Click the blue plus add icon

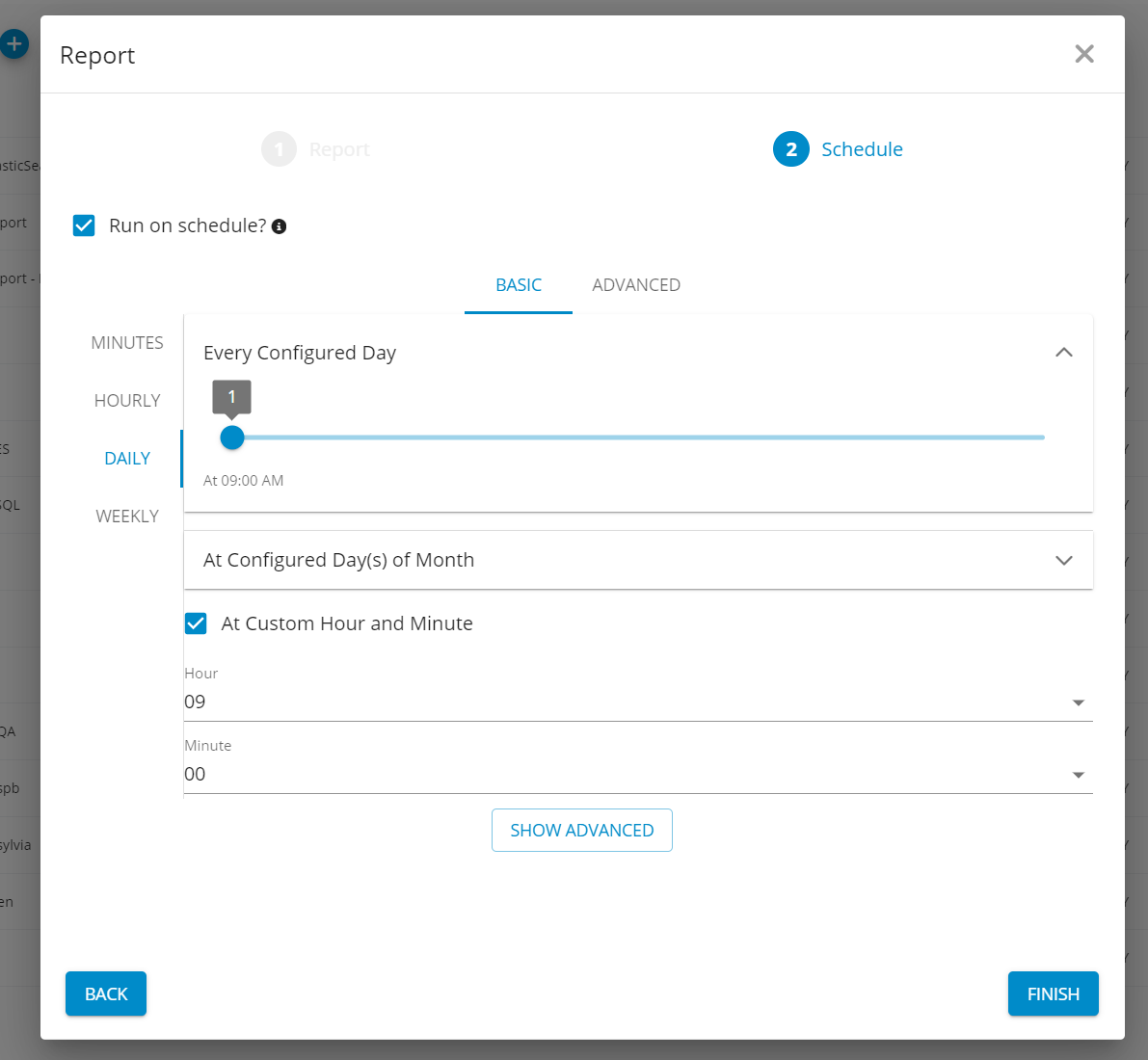click(x=14, y=44)
